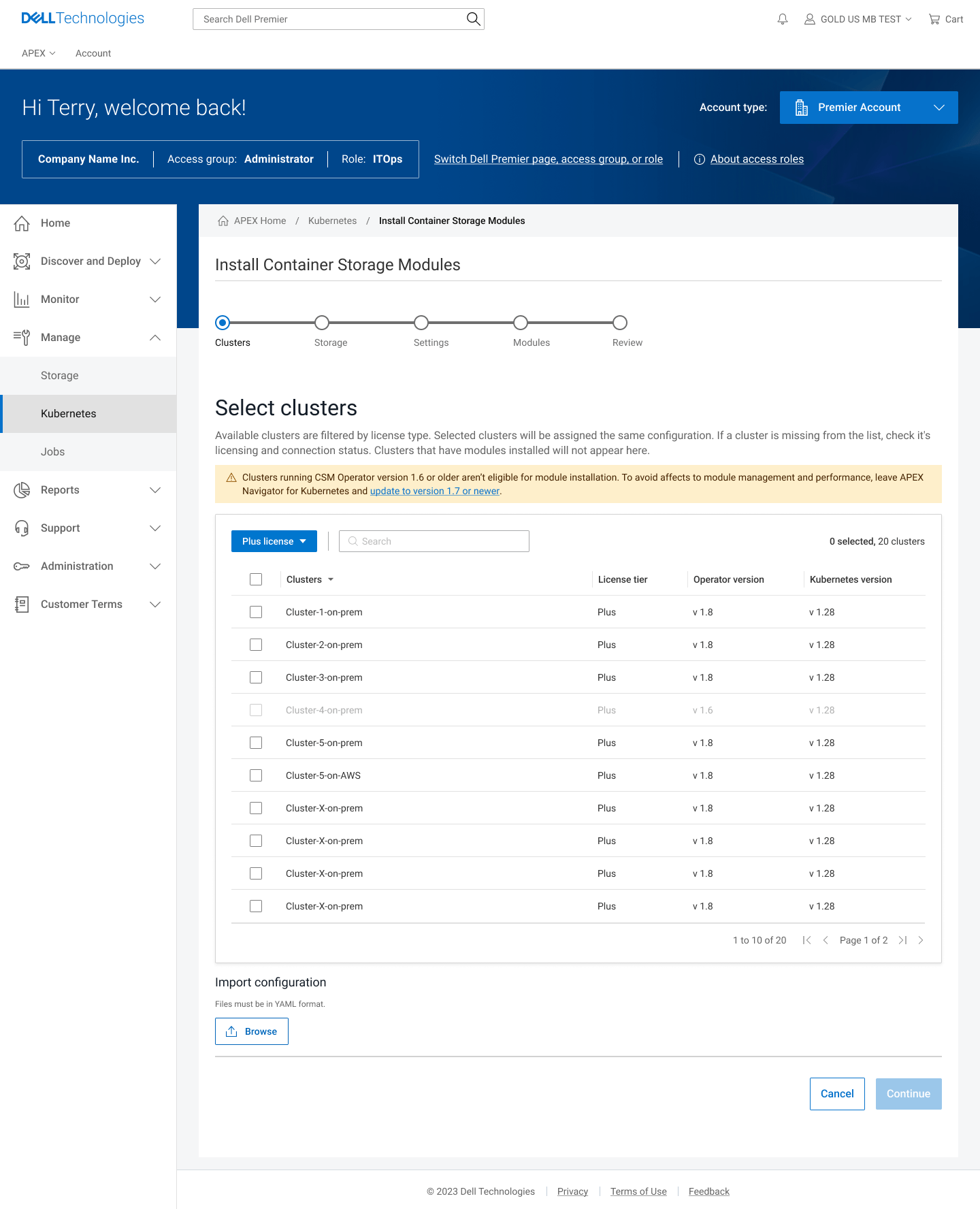
Task: Collapse the Manage section chevron
Action: coord(155,338)
